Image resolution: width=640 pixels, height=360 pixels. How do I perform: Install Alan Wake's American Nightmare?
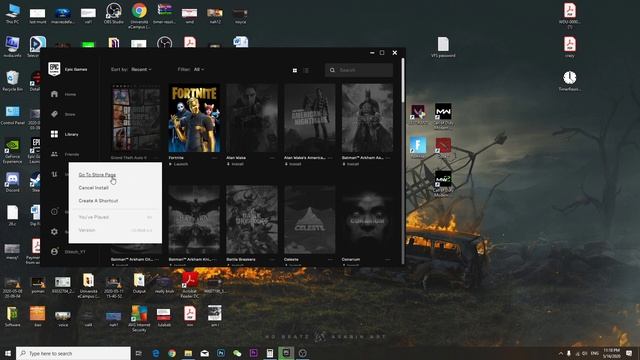(293, 164)
